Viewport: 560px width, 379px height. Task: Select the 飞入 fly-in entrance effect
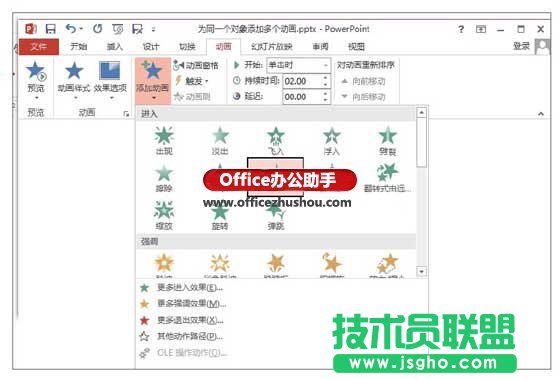[276, 141]
